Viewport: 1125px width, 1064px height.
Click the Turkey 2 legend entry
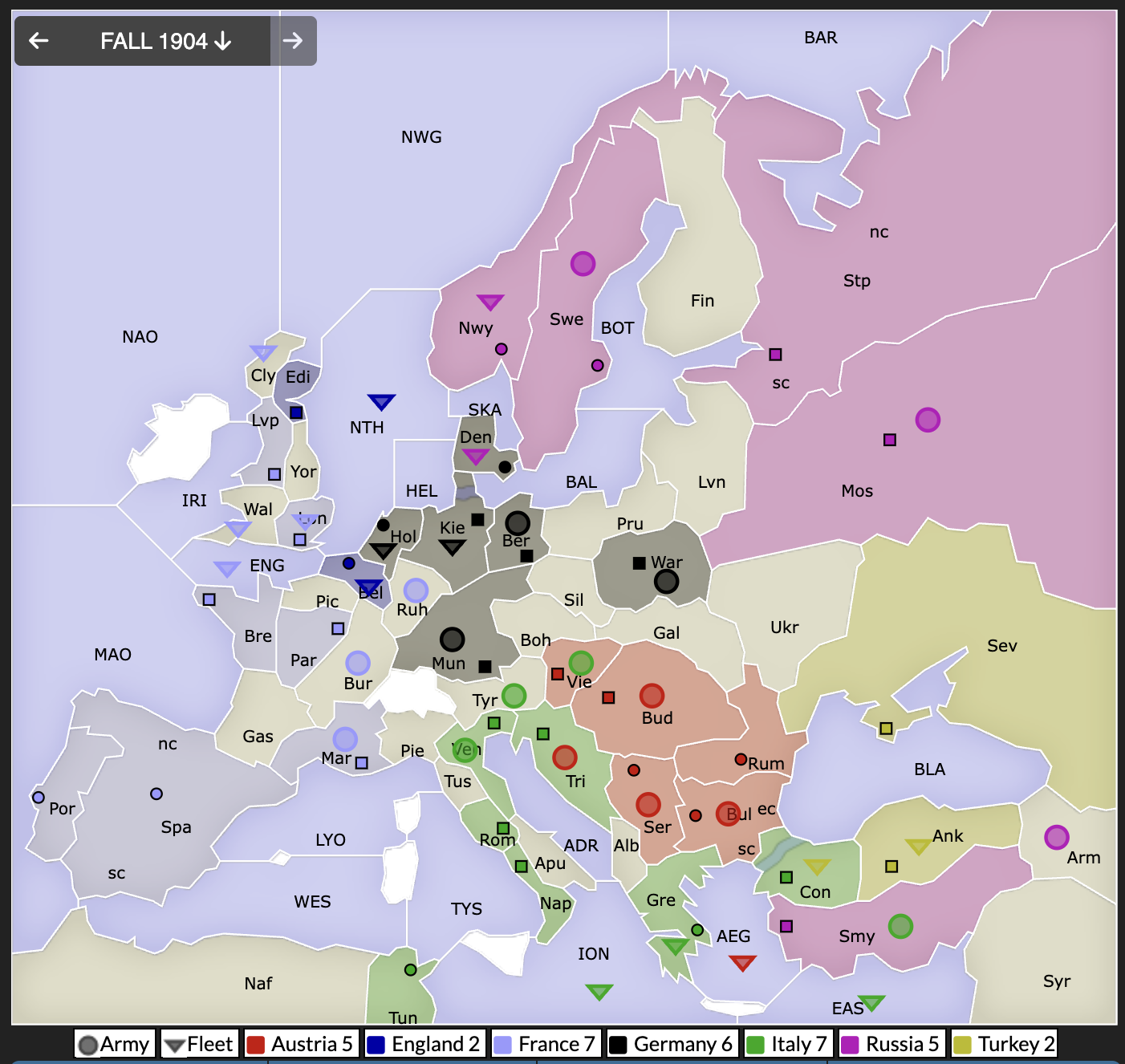point(1004,1044)
